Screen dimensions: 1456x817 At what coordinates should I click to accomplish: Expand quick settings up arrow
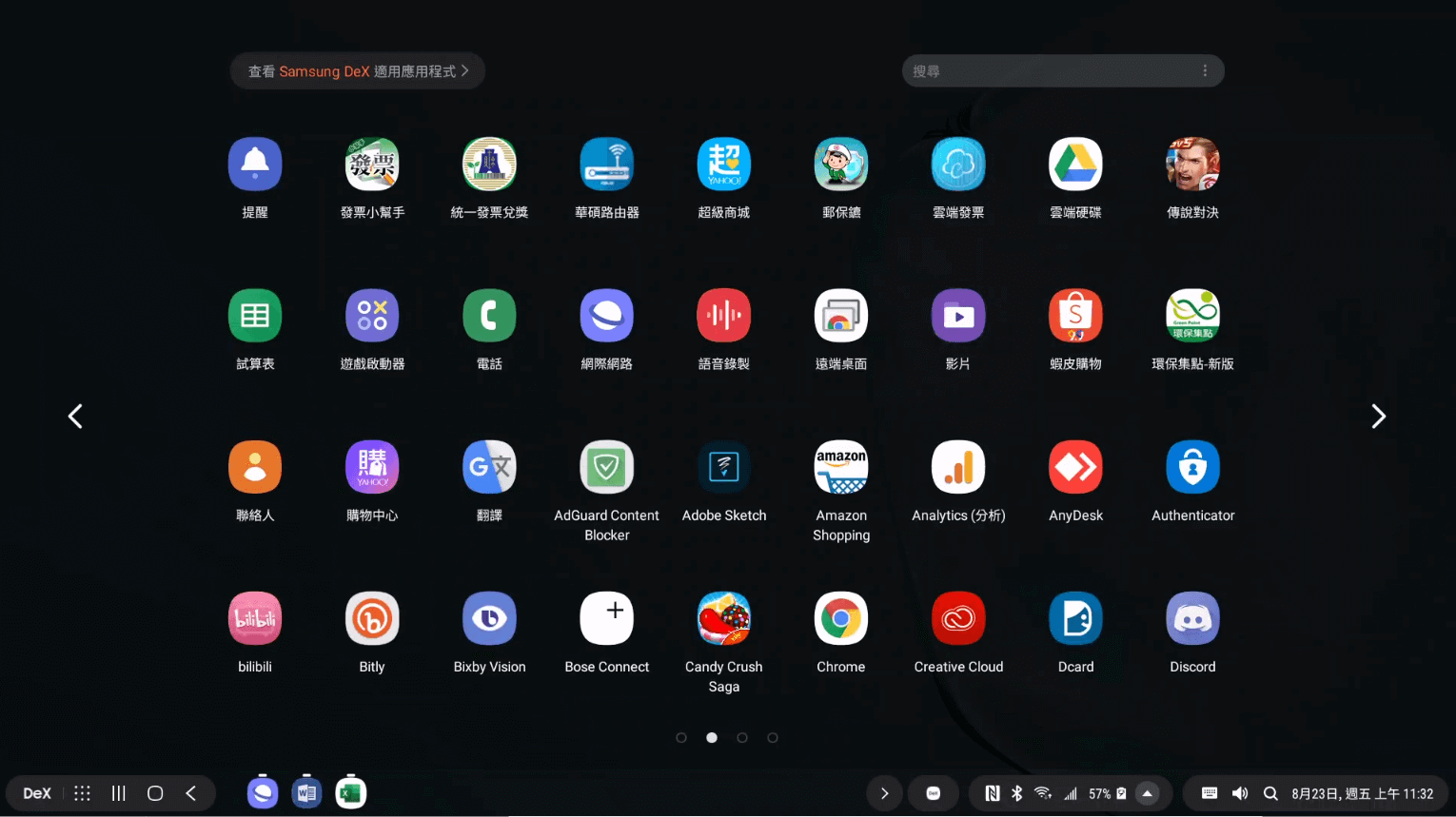(1148, 793)
